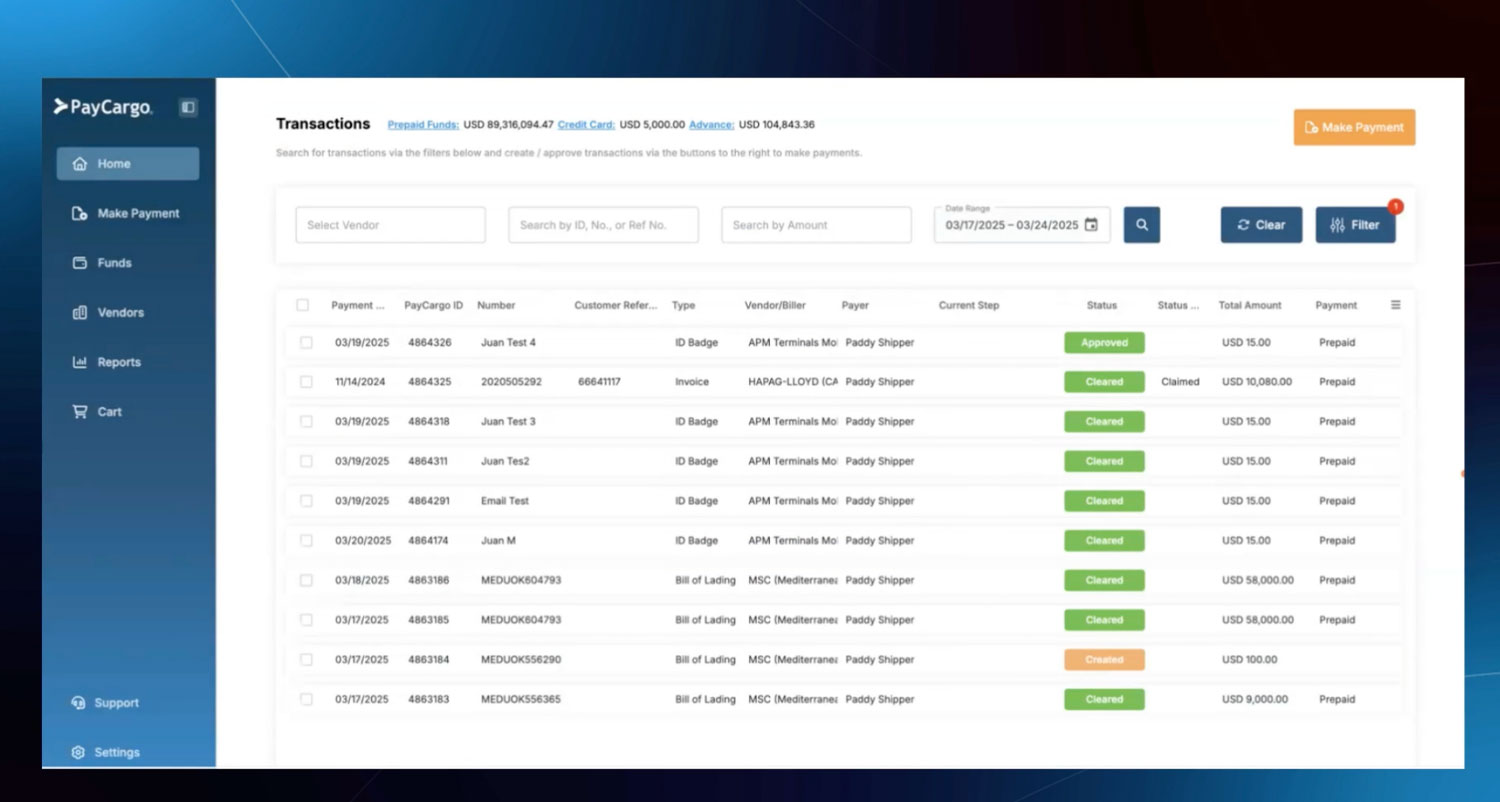Viewport: 1500px width, 802px height.
Task: Open Settings with the gear icon
Action: [79, 752]
